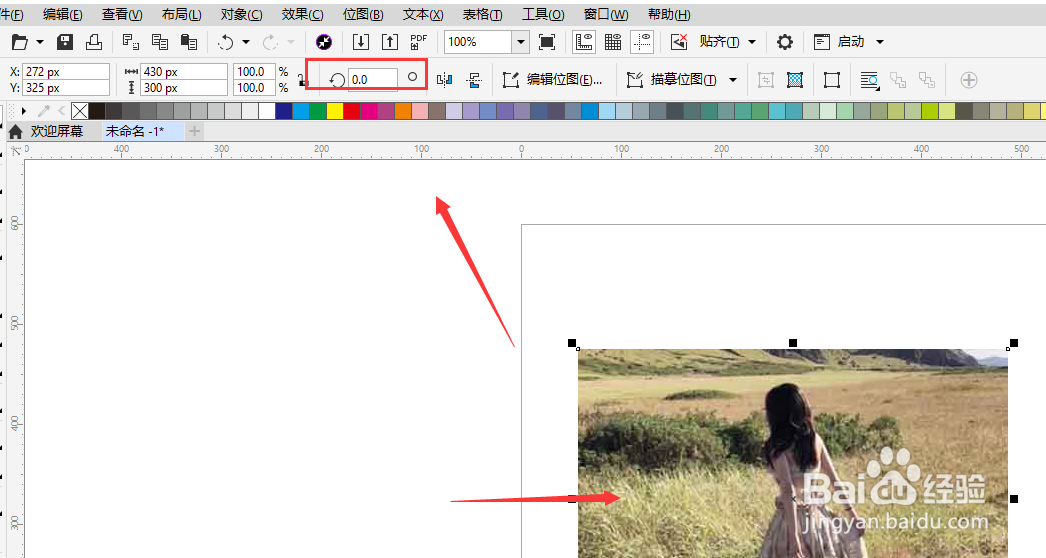Open the 工具(O) menu
Viewport: 1046px width, 558px height.
[543, 14]
